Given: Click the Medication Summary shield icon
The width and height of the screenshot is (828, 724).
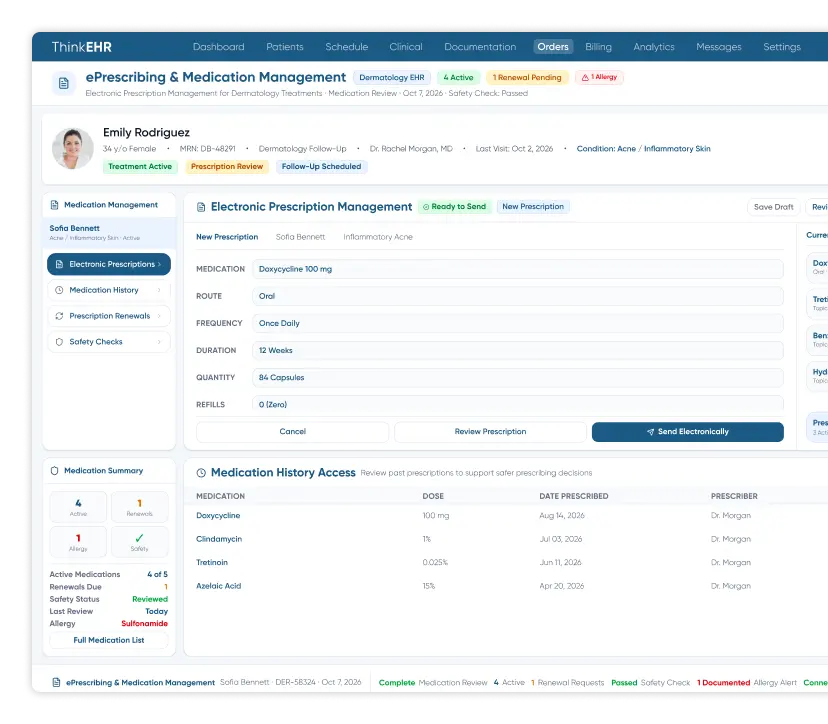Looking at the screenshot, I should coord(54,471).
